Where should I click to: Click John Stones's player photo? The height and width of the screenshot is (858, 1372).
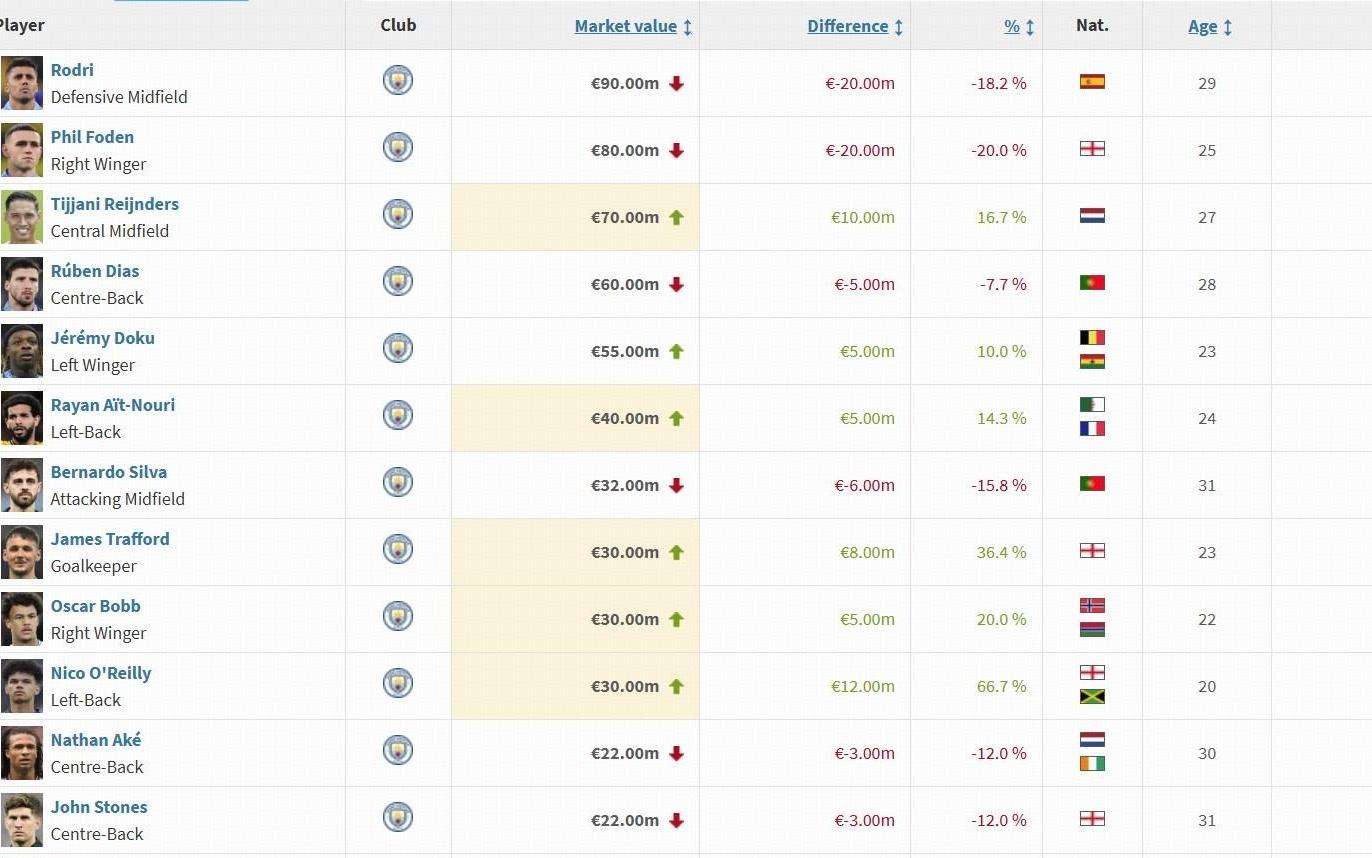[22, 820]
